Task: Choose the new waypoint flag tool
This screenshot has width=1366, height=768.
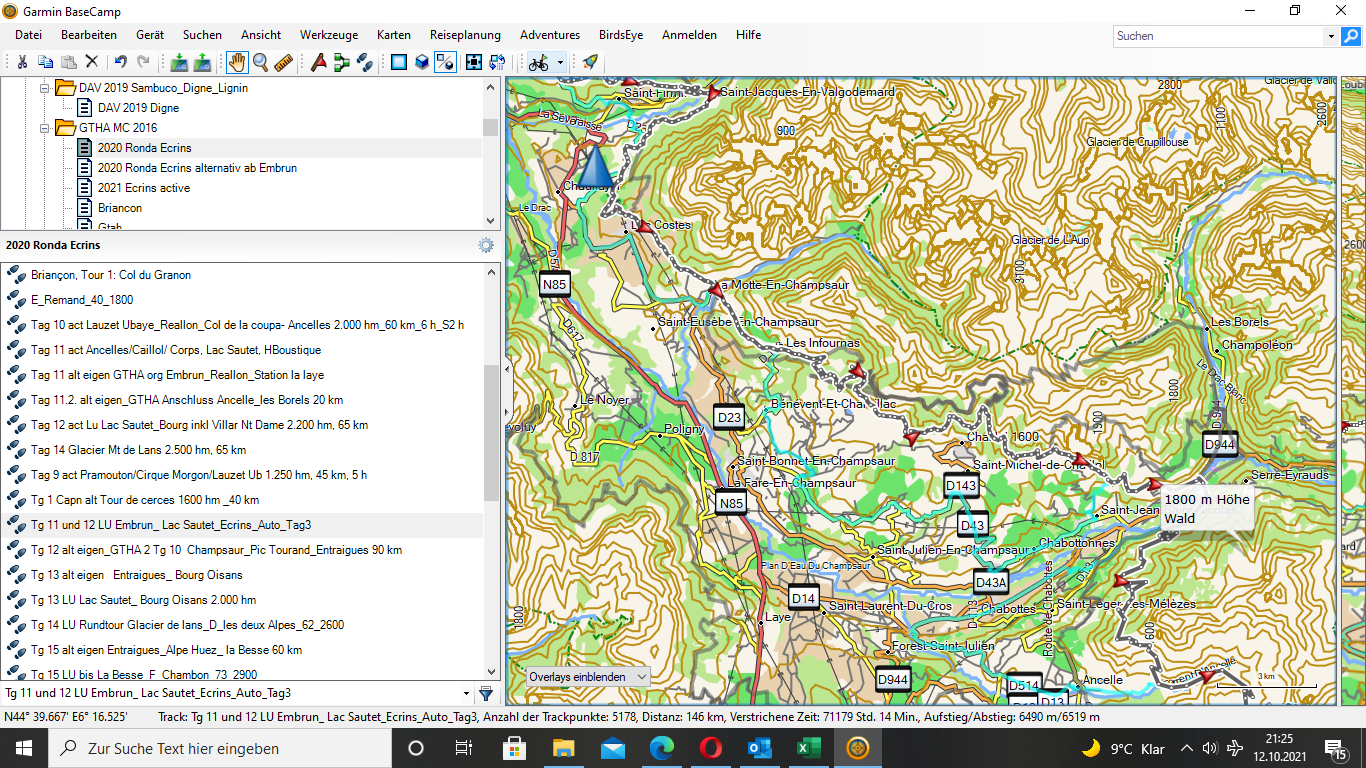Action: pyautogui.click(x=319, y=62)
